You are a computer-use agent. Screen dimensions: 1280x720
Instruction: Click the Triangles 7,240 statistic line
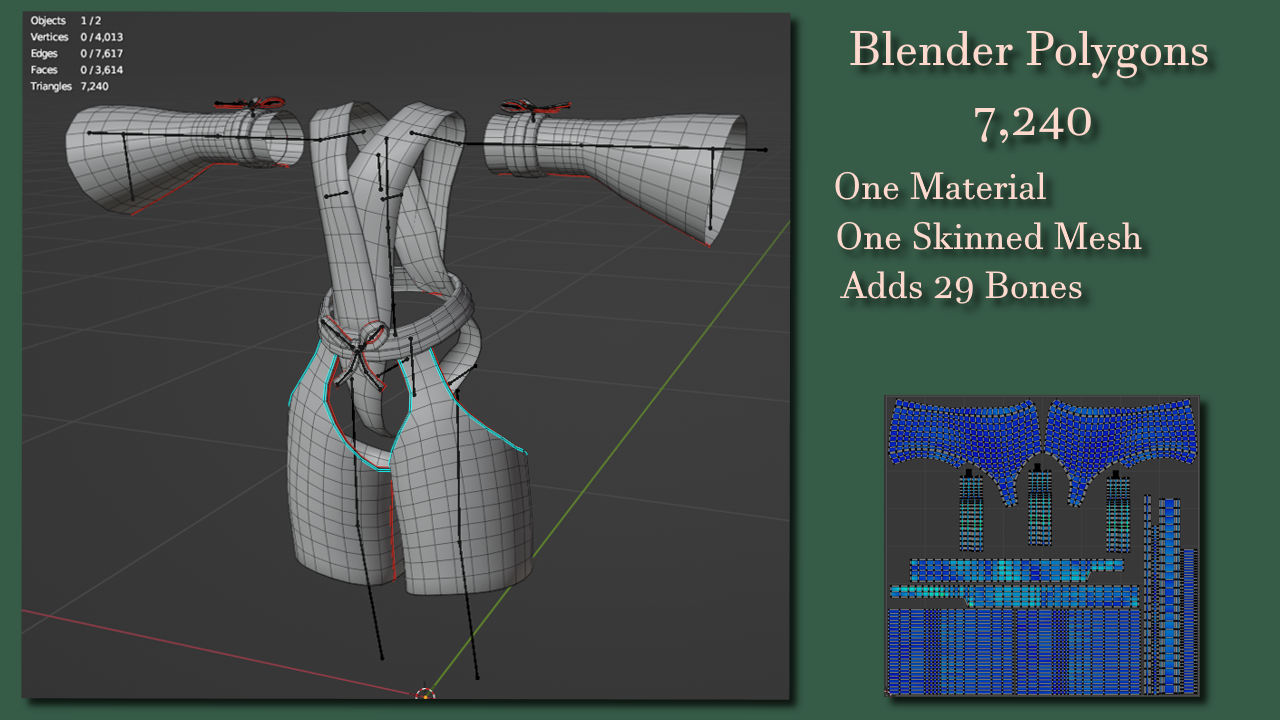(x=70, y=86)
